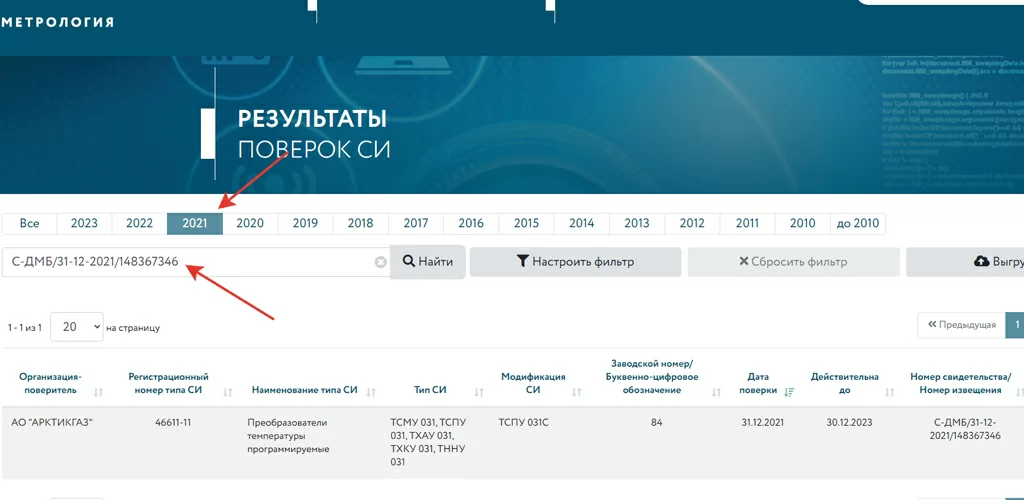
Task: Sort by Организация-поверитель column arrows
Action: point(99,392)
